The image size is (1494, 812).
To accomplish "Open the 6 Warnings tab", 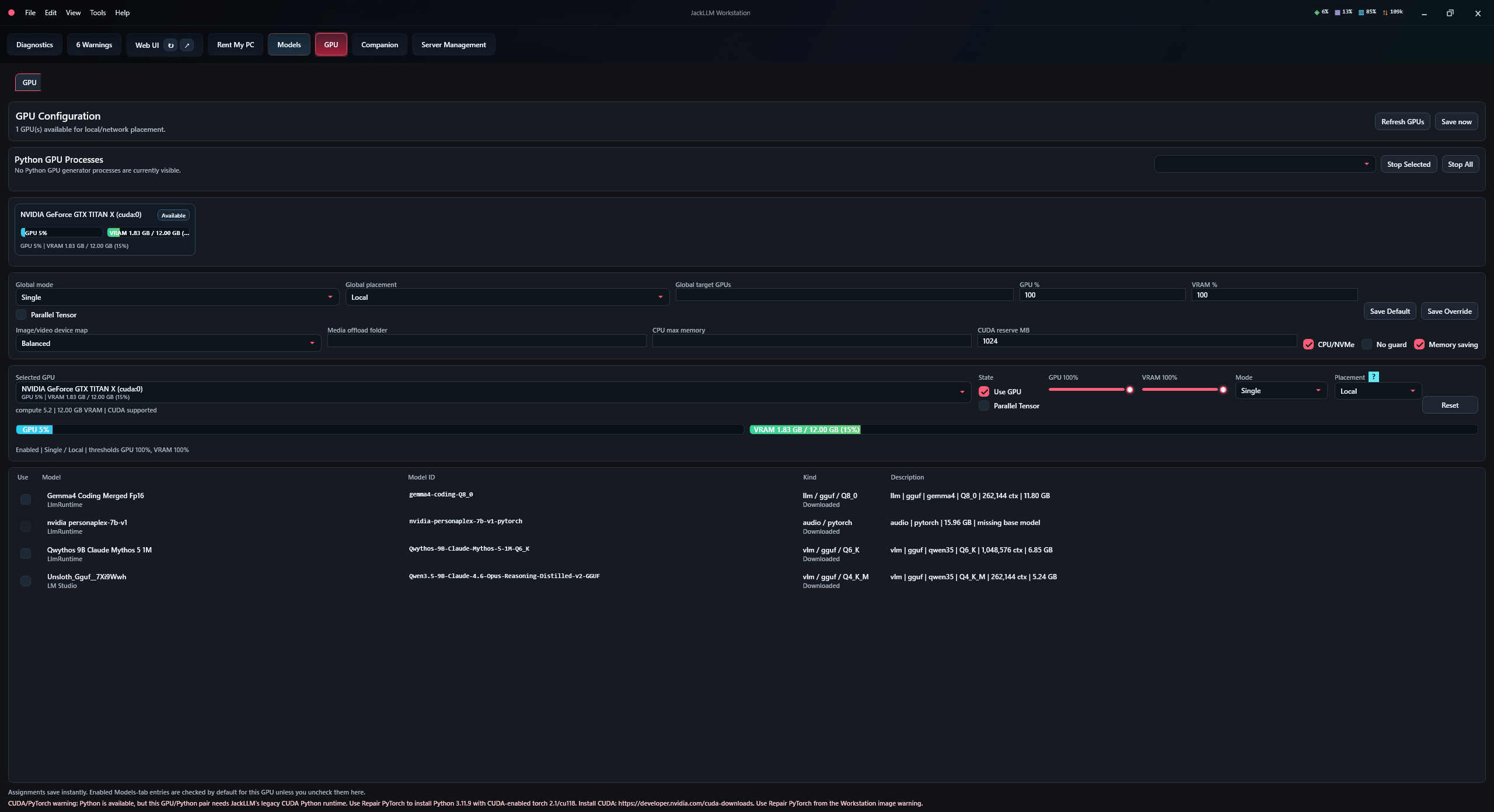I will point(94,45).
